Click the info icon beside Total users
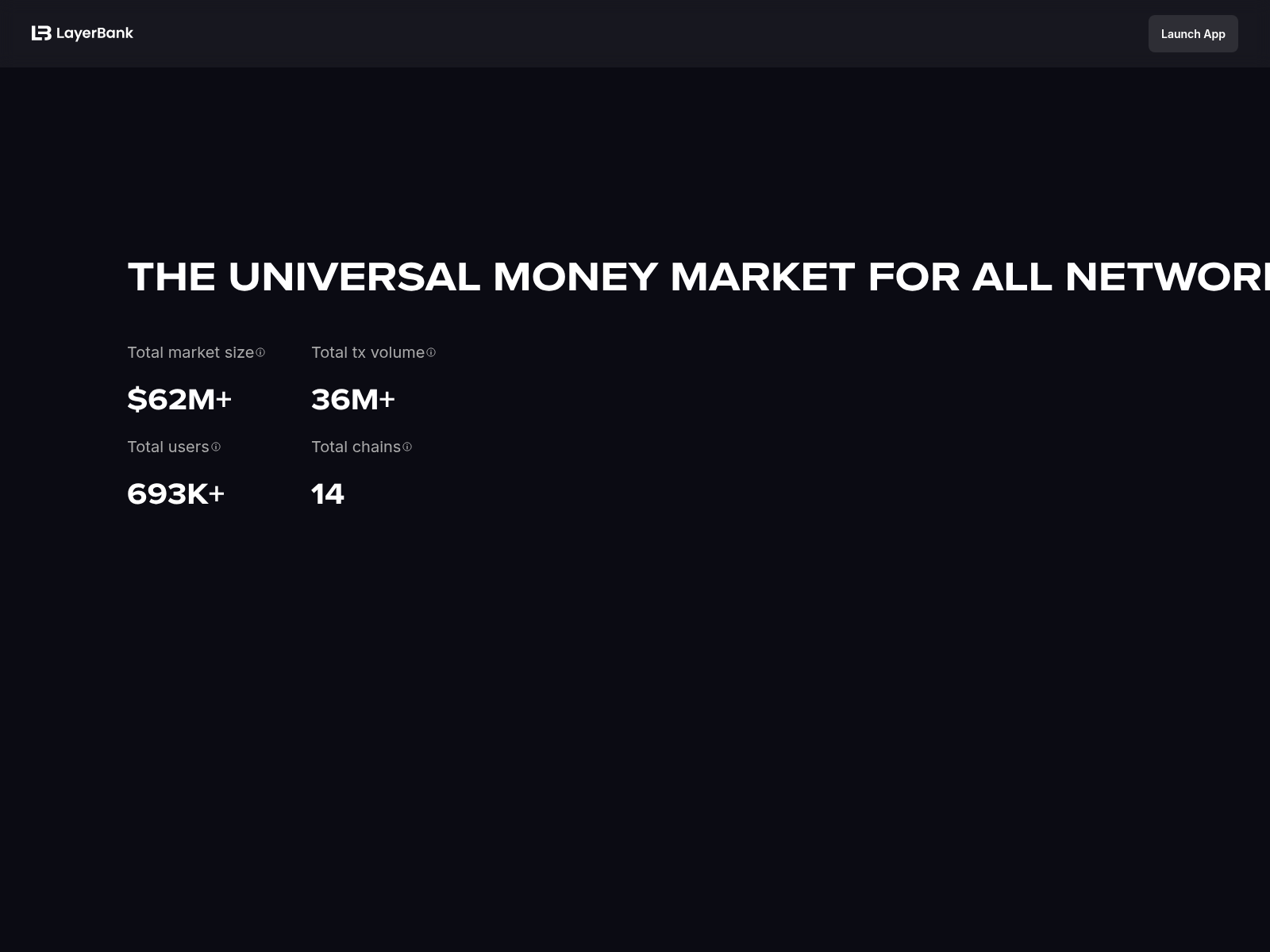This screenshot has height=952, width=1270. click(x=216, y=447)
